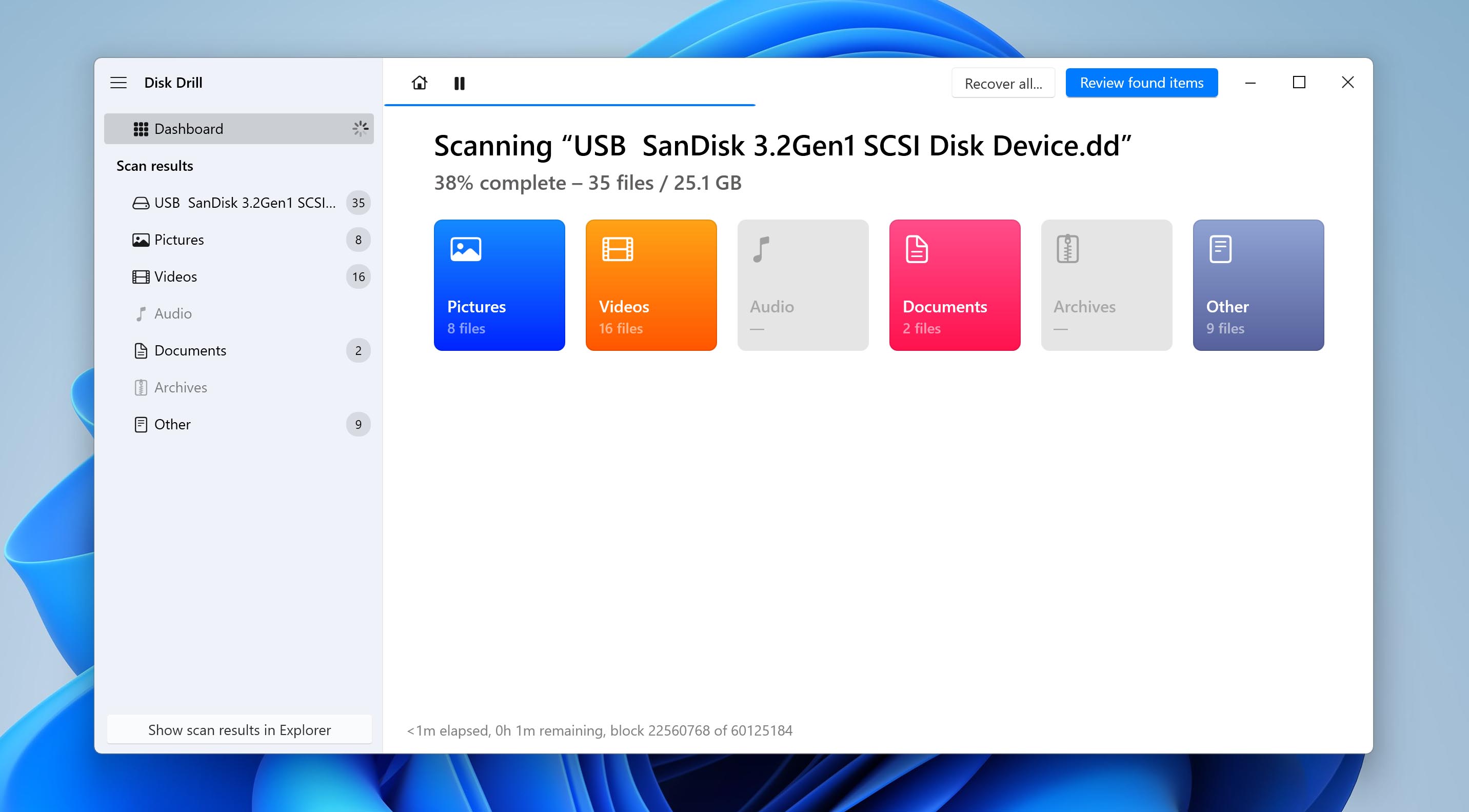Click the music note icon on the Audio tile
1469x812 pixels.
[761, 249]
